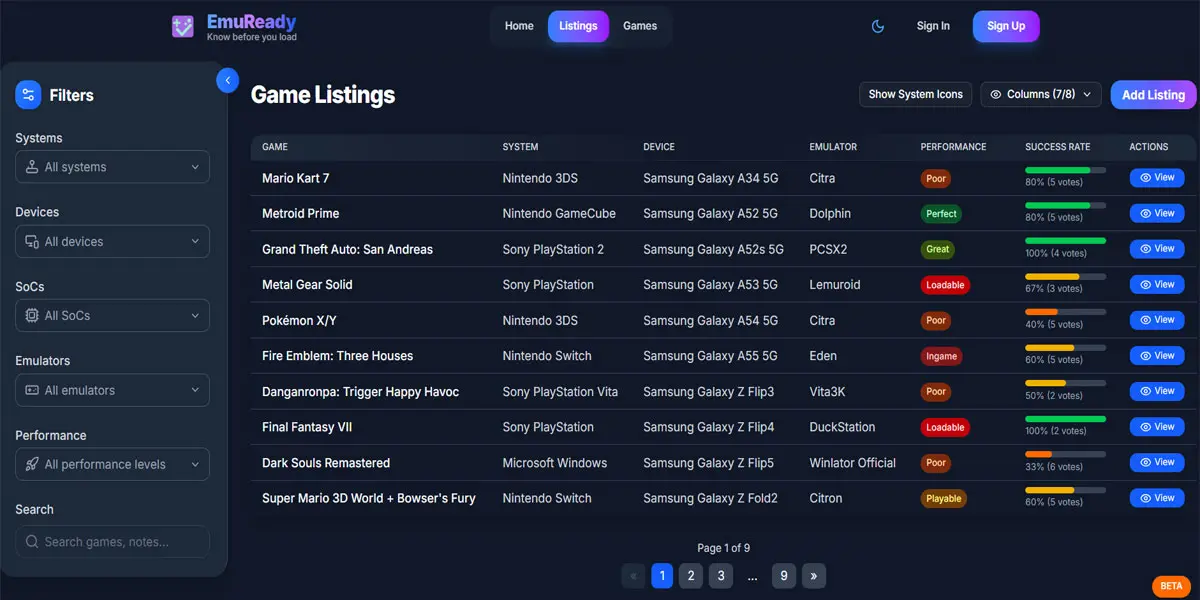The height and width of the screenshot is (600, 1200).
Task: View the Final Fantasy VII listing
Action: 1157,427
